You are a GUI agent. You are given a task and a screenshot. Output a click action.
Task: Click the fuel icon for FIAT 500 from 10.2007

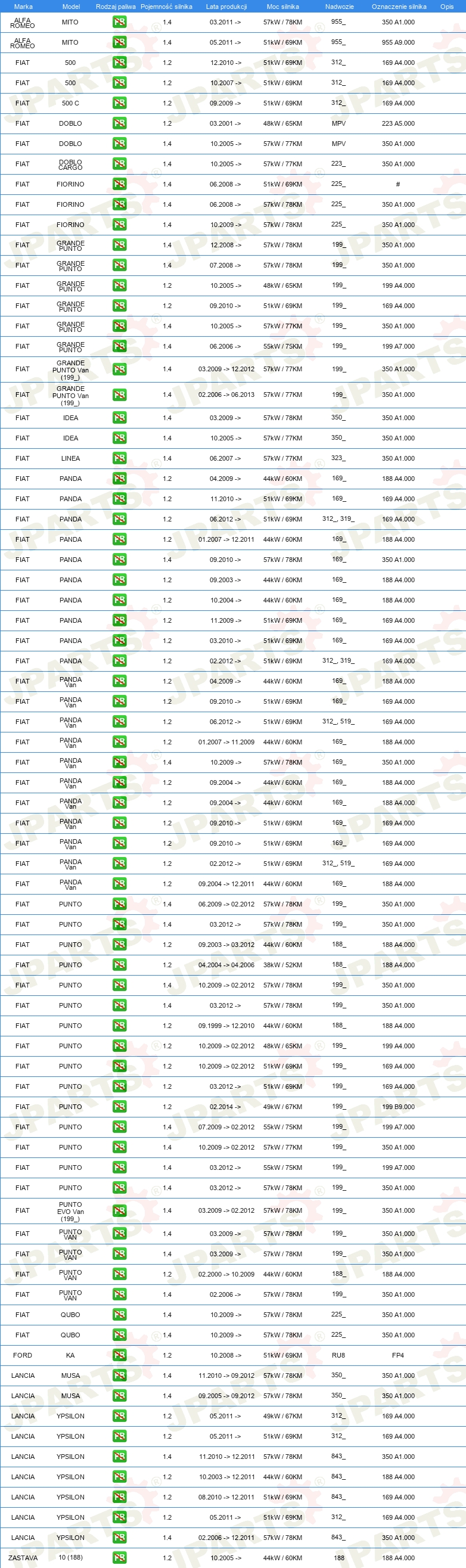pos(119,83)
